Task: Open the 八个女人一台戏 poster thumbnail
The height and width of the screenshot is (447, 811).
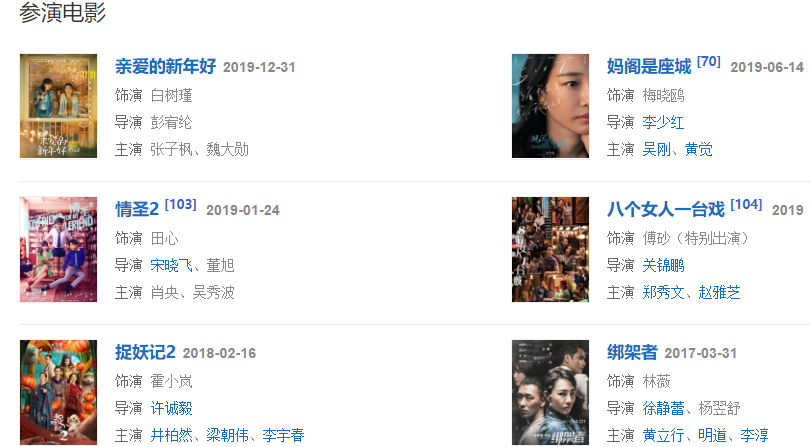Action: [x=550, y=249]
